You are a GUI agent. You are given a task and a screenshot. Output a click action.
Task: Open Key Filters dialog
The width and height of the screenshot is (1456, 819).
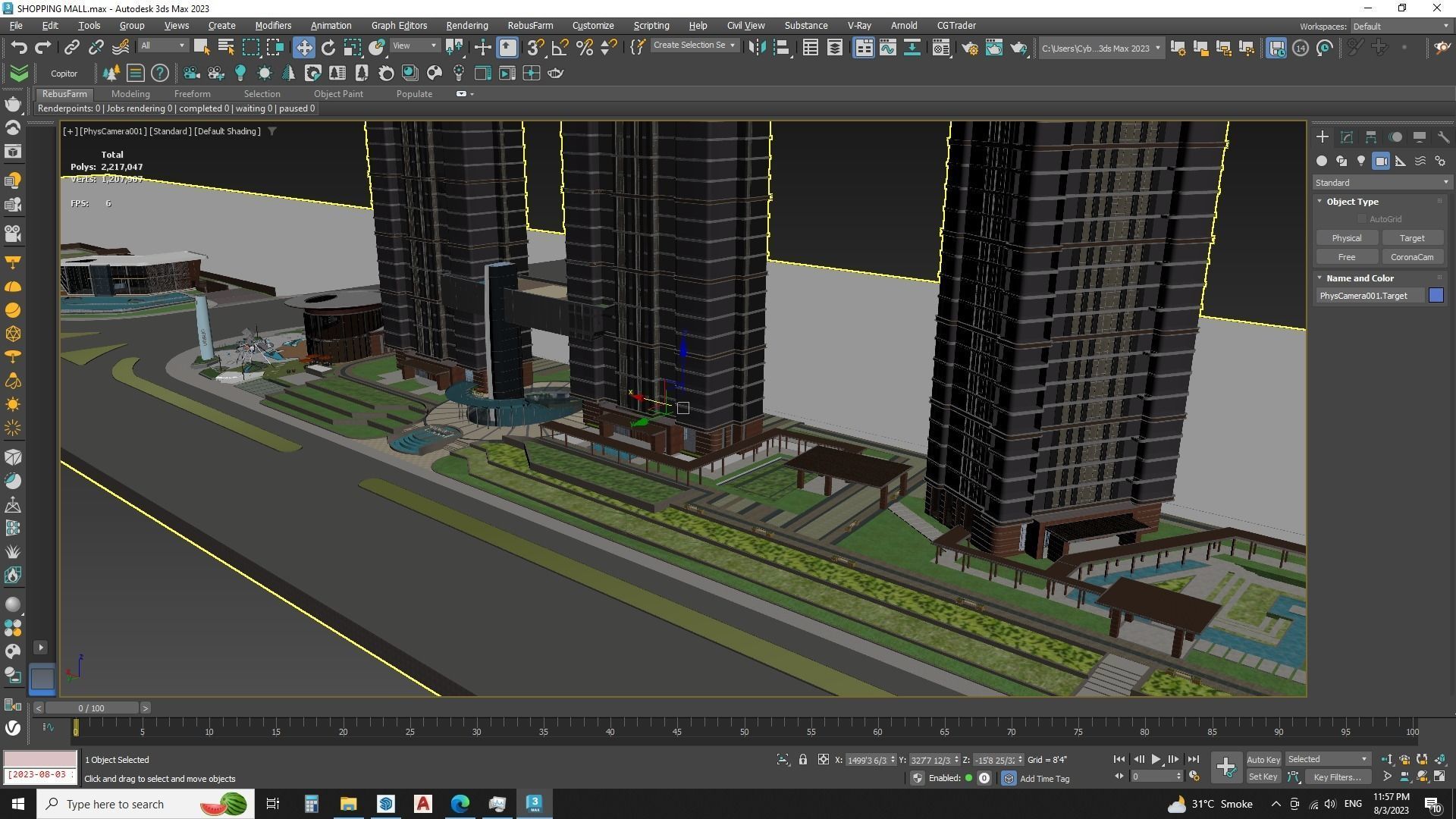pyautogui.click(x=1337, y=777)
